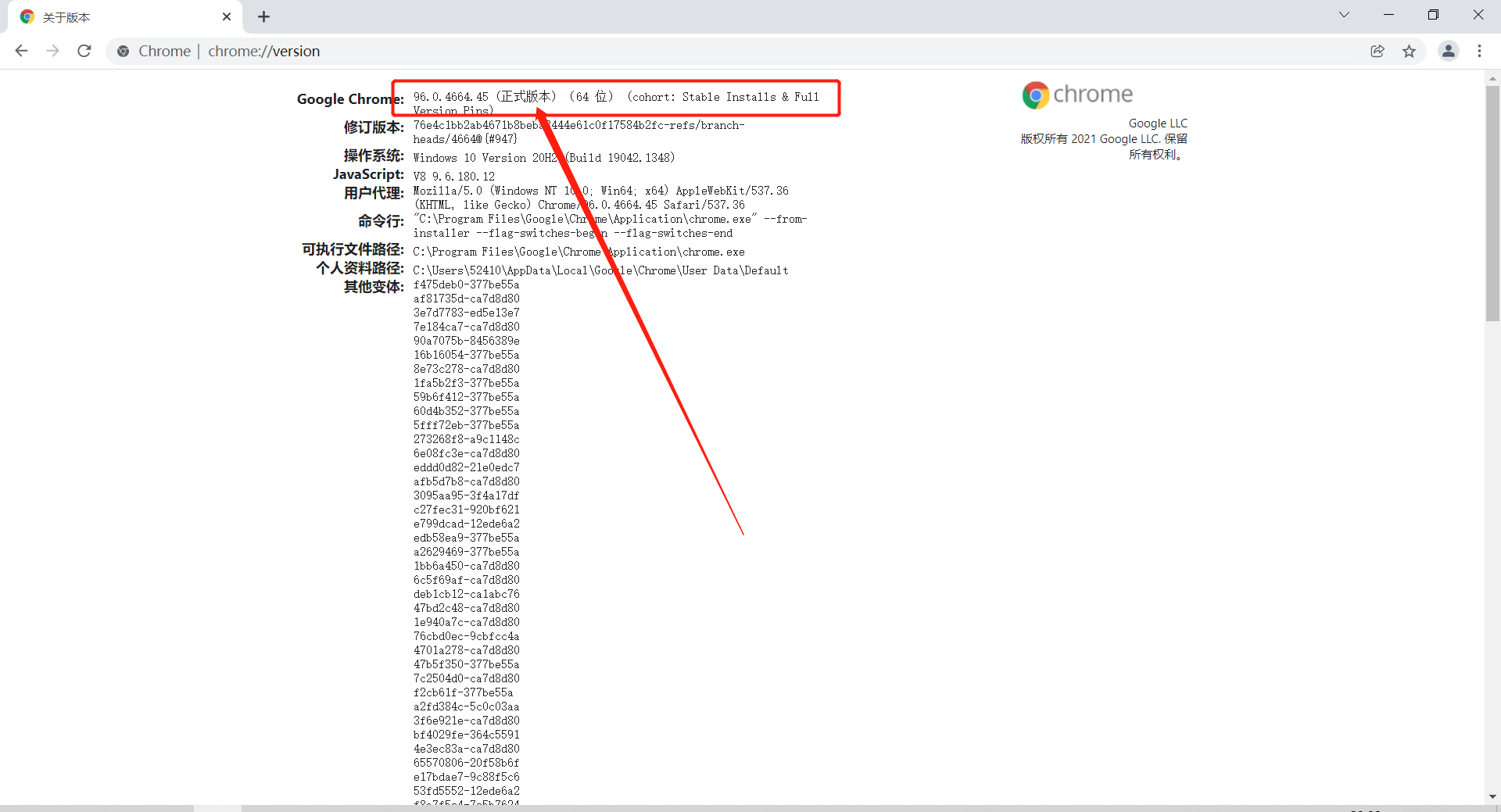This screenshot has height=812, width=1501.
Task: Open a new tab with the plus button
Action: 263,16
